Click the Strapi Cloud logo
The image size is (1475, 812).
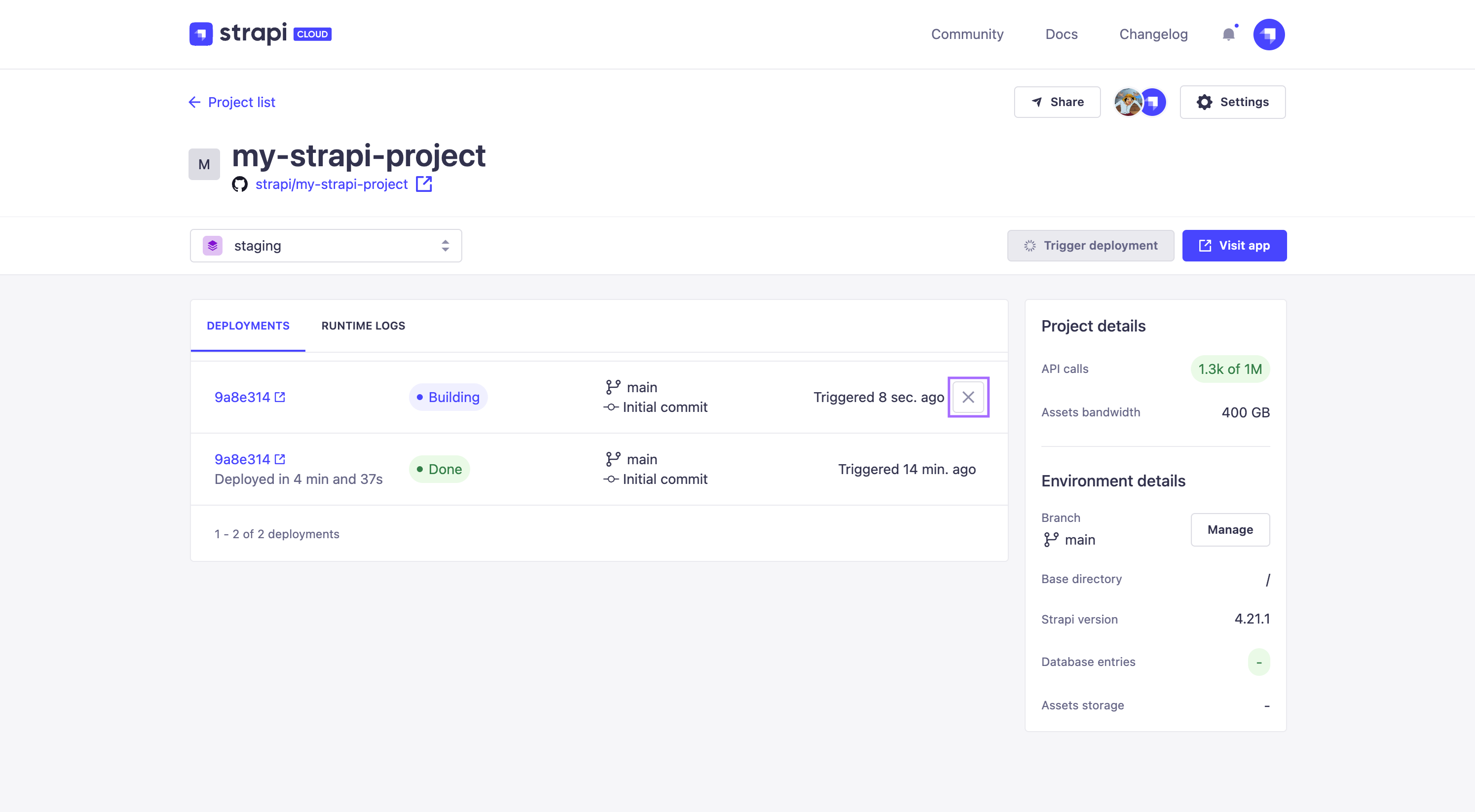(x=260, y=34)
